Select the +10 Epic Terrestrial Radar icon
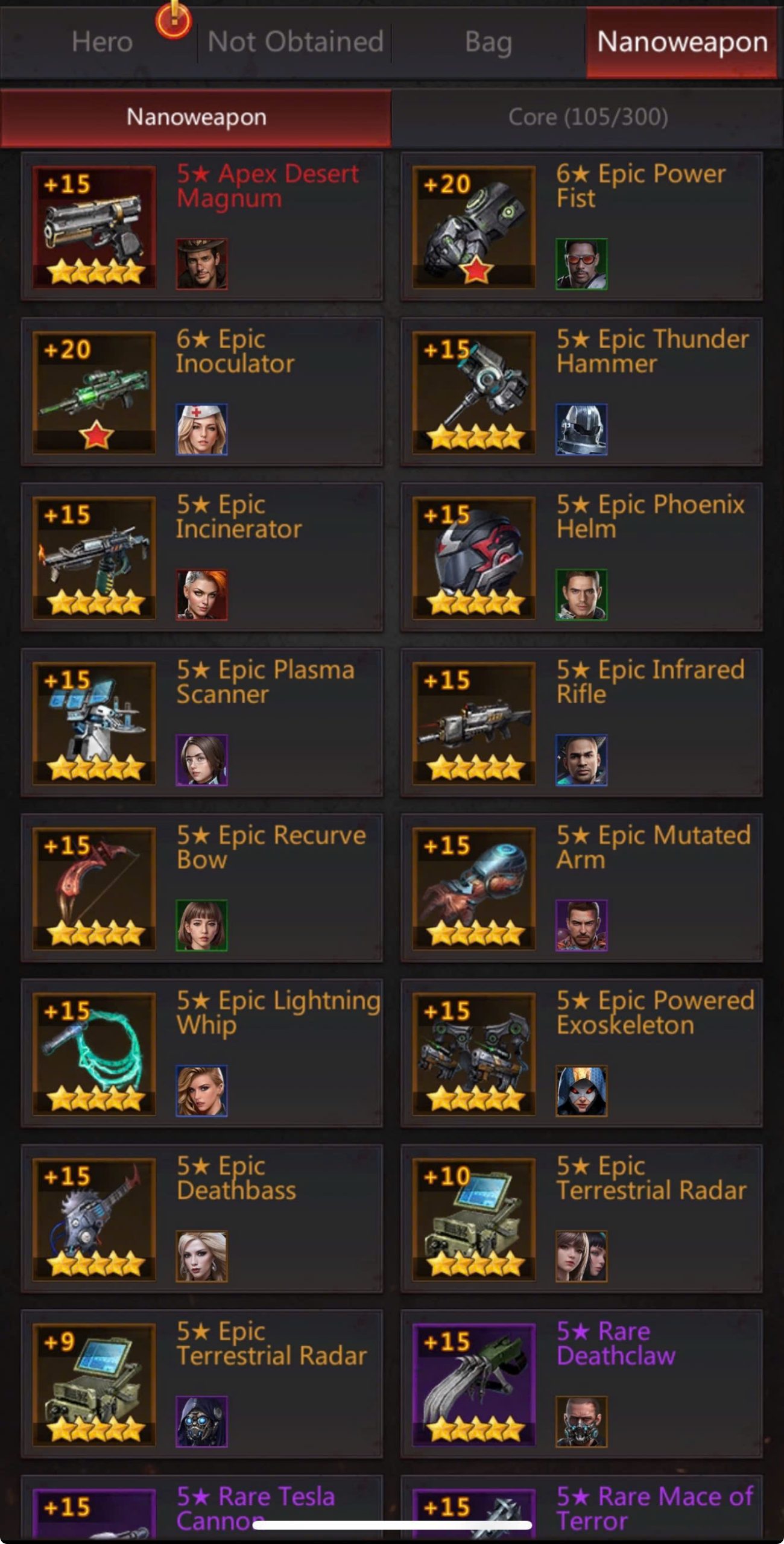The height and width of the screenshot is (1544, 784). point(474,1219)
